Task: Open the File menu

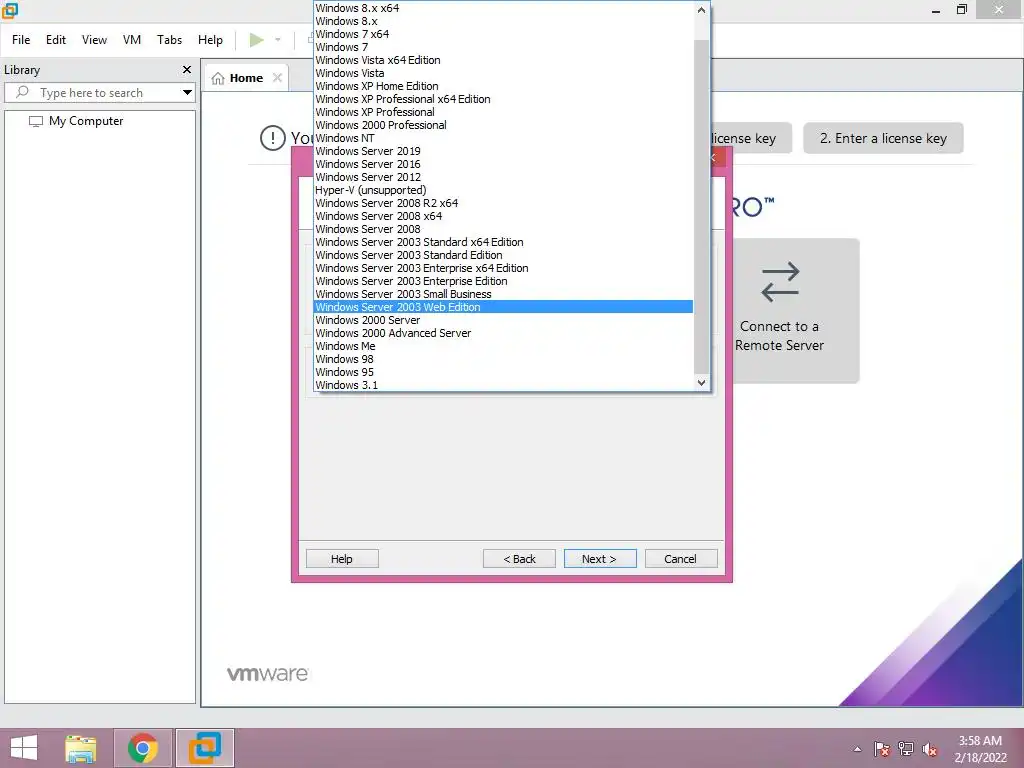Action: [x=21, y=40]
